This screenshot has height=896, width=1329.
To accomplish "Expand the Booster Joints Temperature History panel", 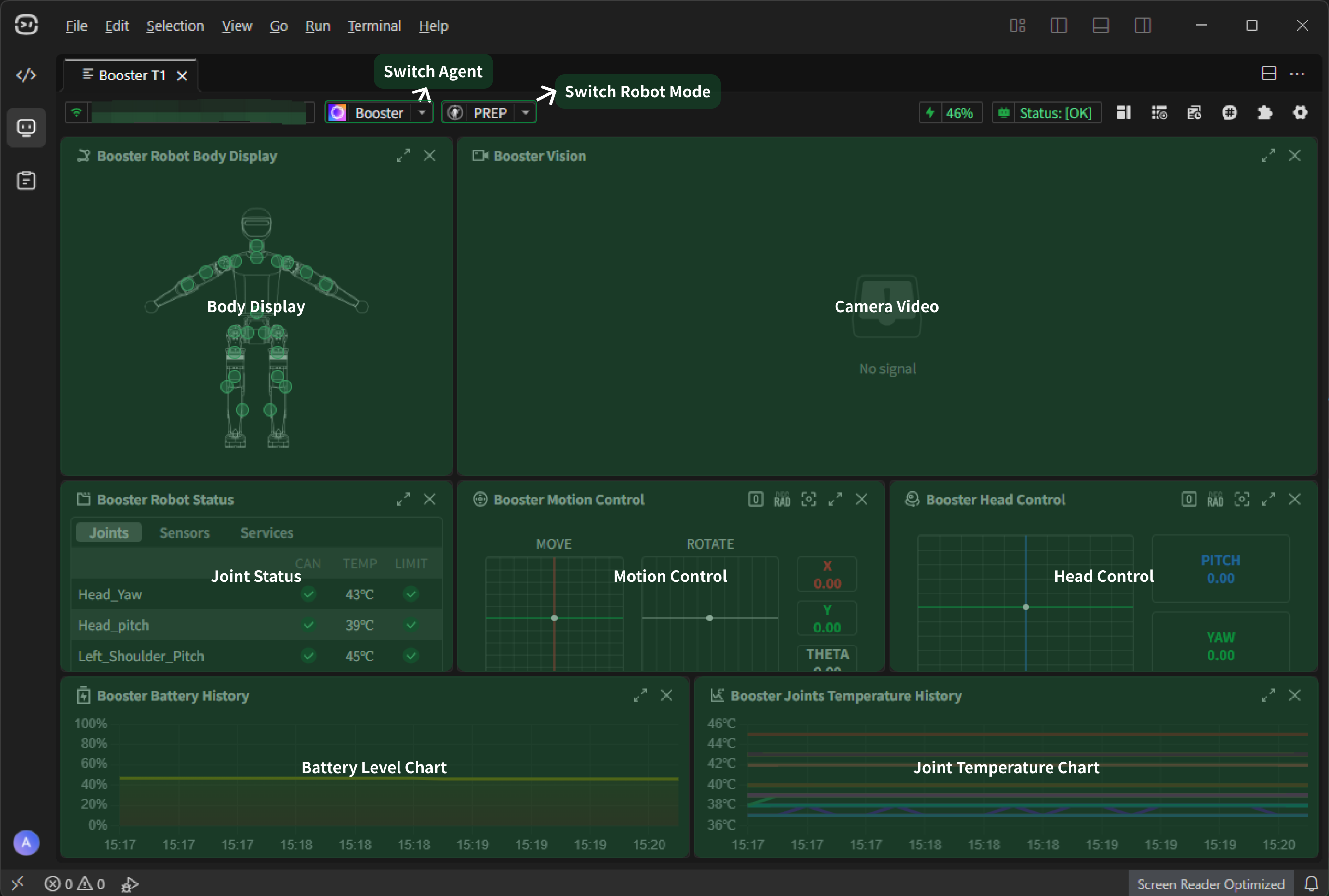I will pos(1268,696).
